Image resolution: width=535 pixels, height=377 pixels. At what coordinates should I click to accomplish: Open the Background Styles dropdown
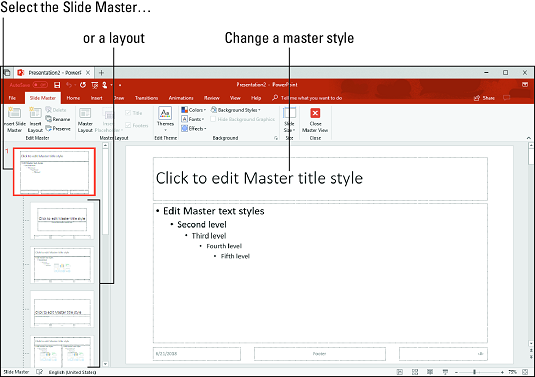[x=235, y=110]
